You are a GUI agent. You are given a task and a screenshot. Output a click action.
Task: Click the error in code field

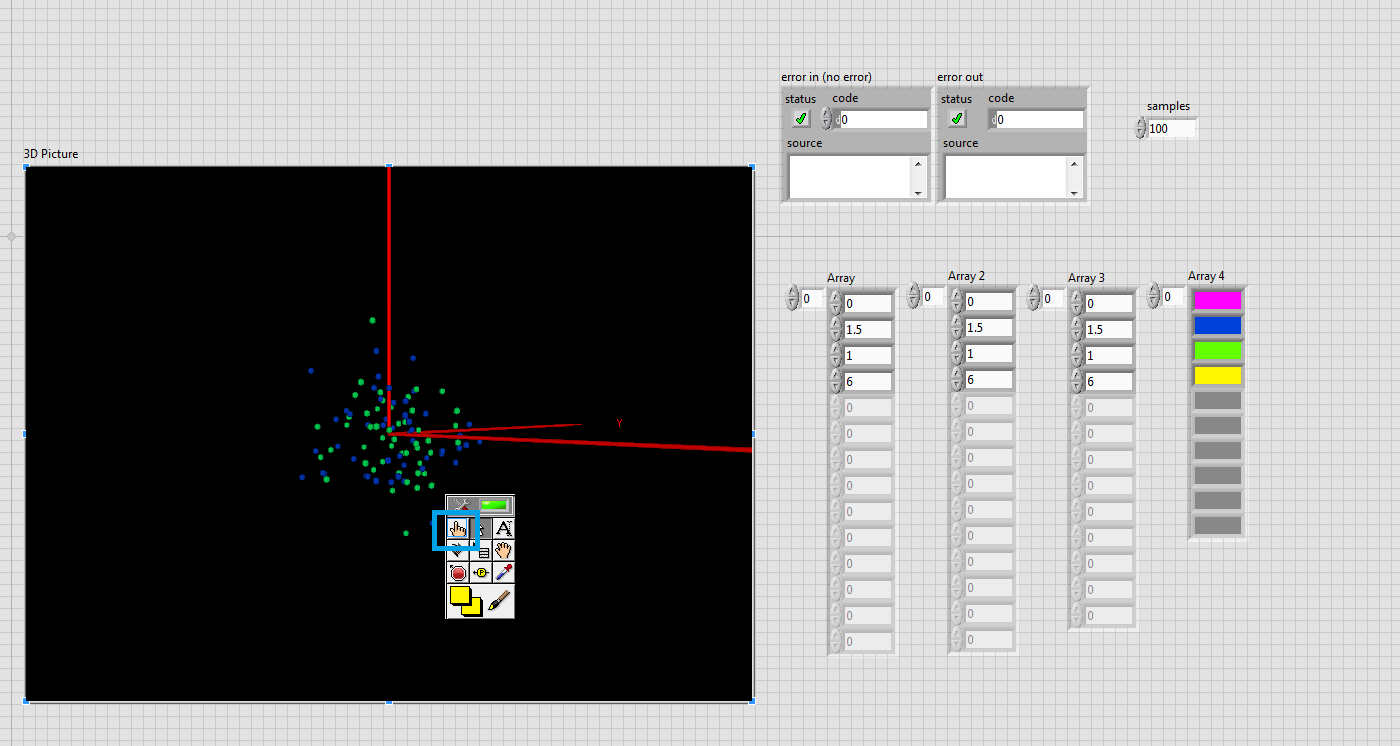pos(883,119)
